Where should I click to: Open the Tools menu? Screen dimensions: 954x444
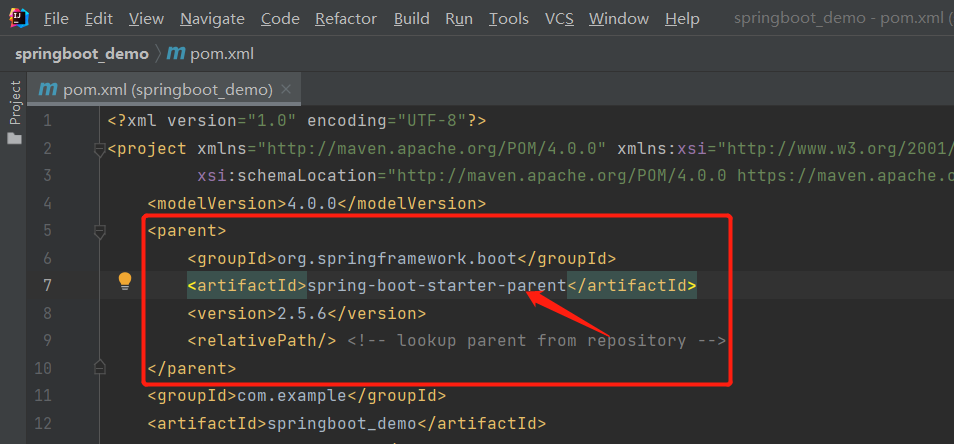pos(509,19)
